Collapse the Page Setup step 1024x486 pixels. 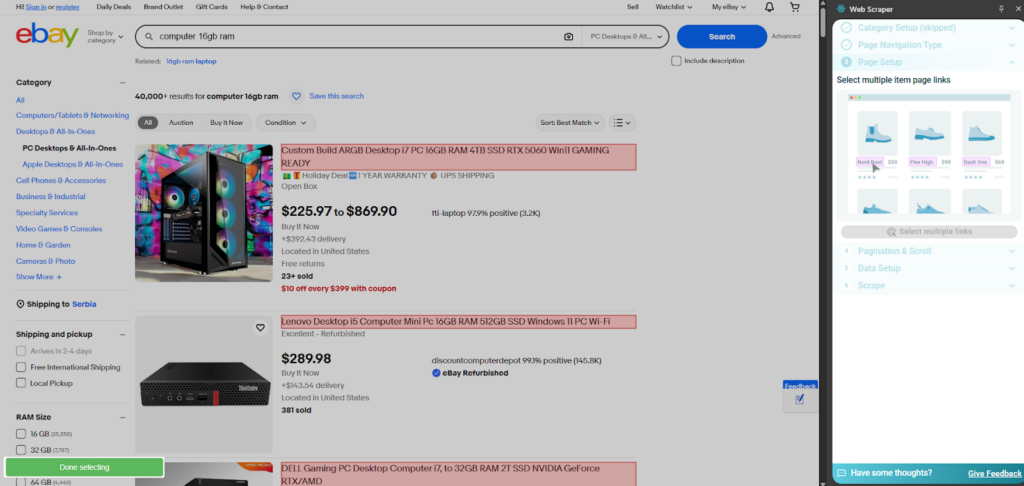(x=1012, y=62)
